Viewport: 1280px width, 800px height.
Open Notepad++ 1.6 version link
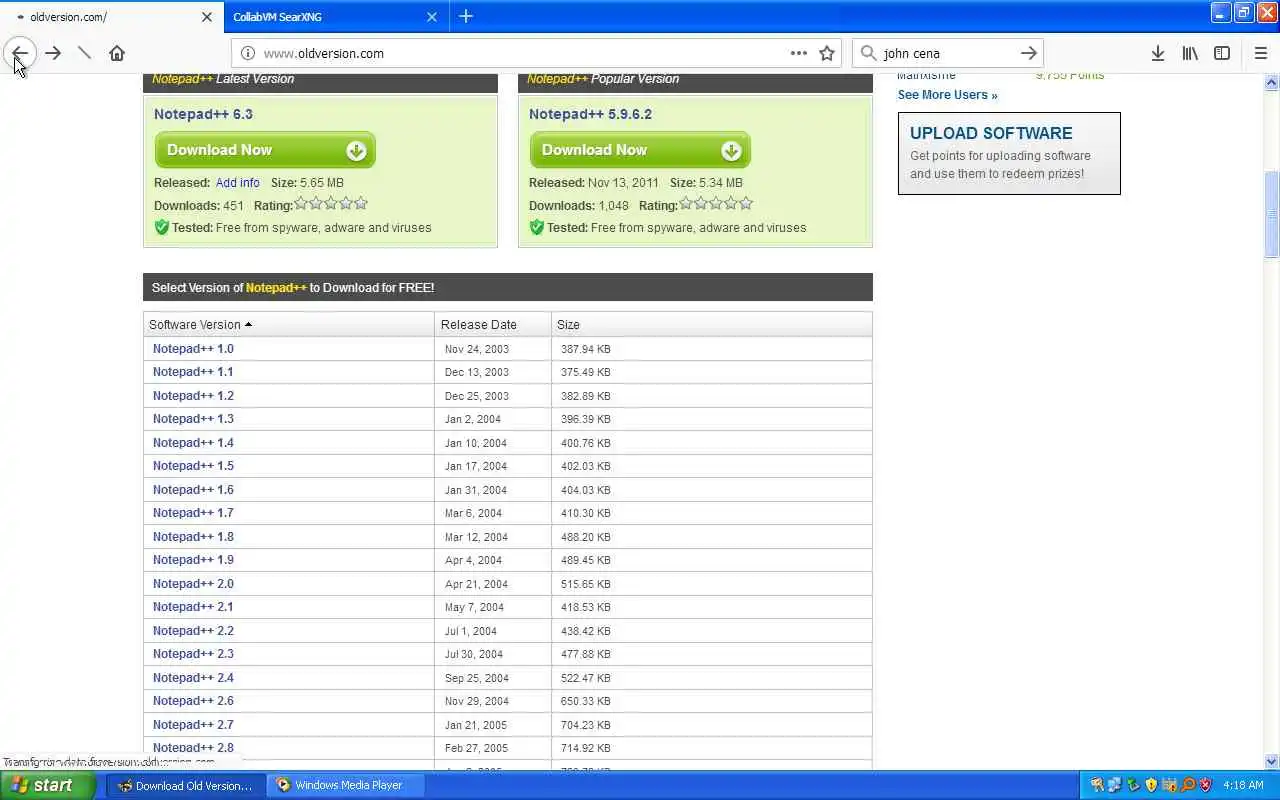point(193,490)
